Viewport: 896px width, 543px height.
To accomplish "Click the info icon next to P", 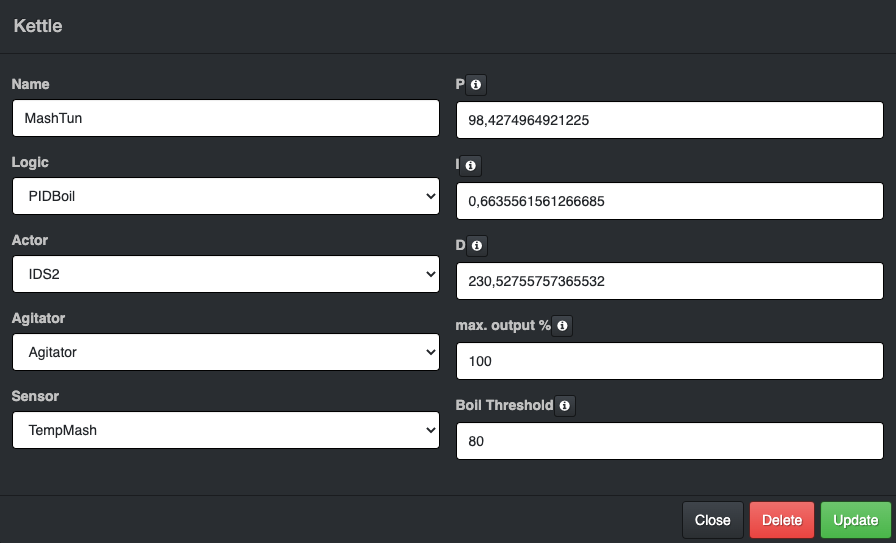I will coord(476,85).
